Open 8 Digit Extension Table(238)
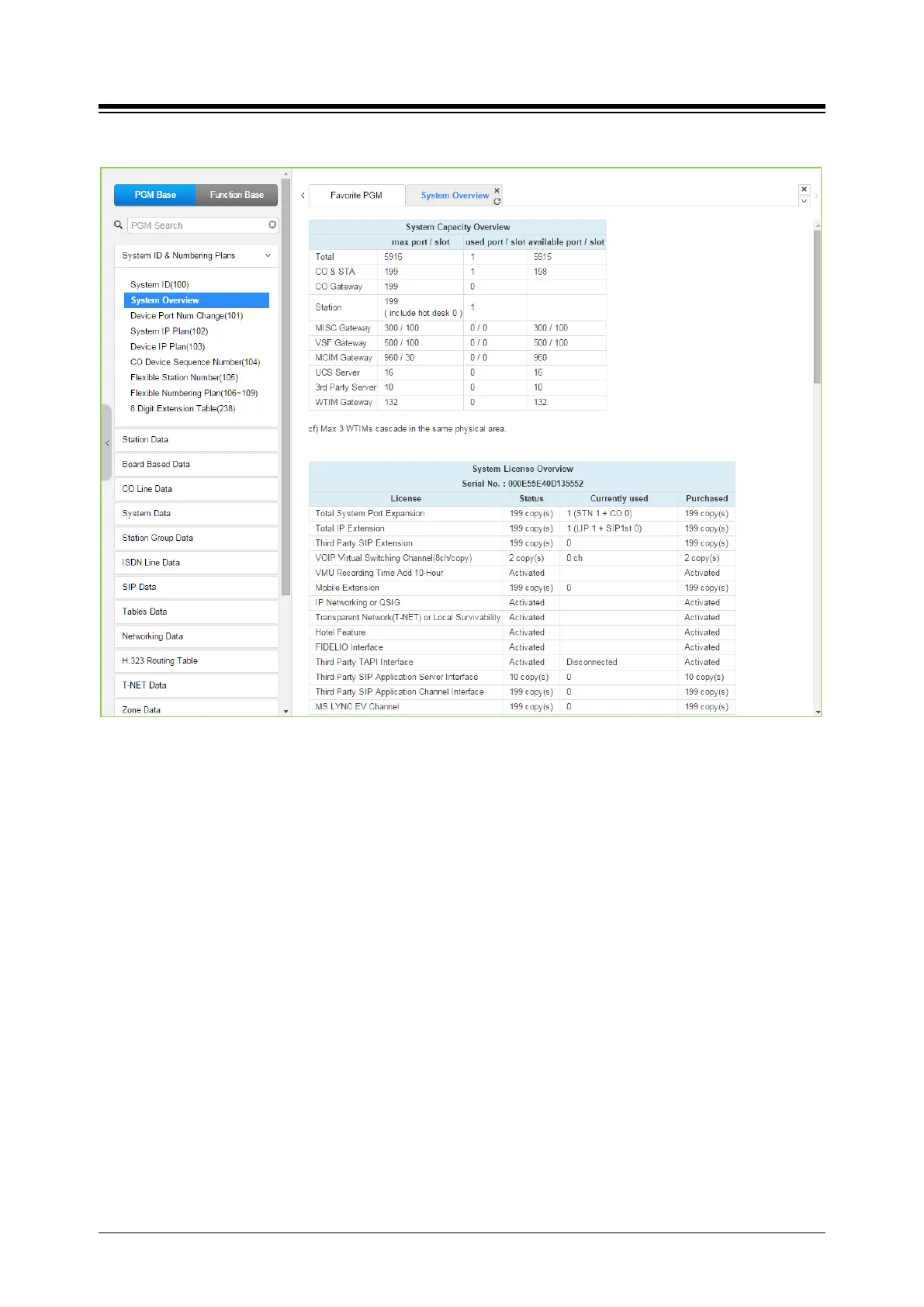 pyautogui.click(x=183, y=409)
